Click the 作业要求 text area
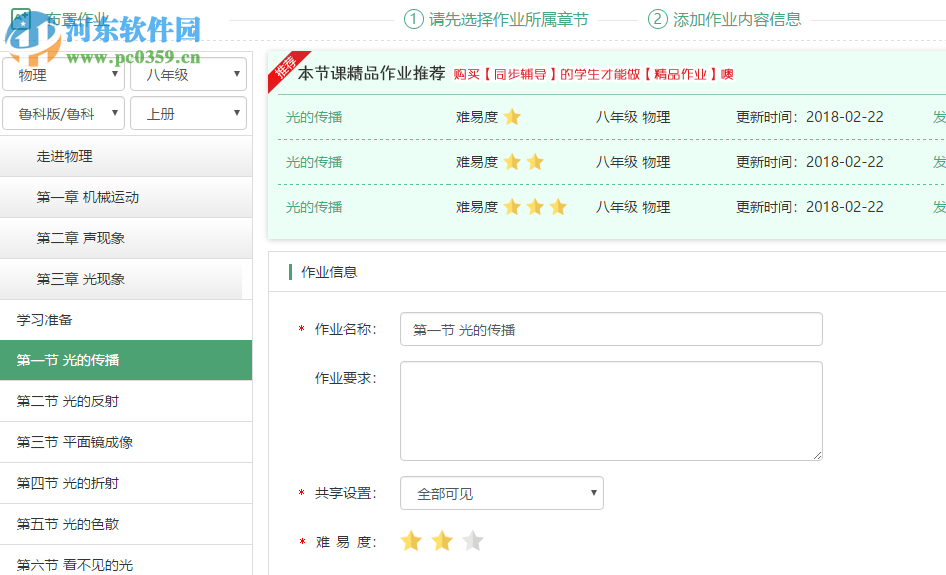The height and width of the screenshot is (575, 946). 611,411
